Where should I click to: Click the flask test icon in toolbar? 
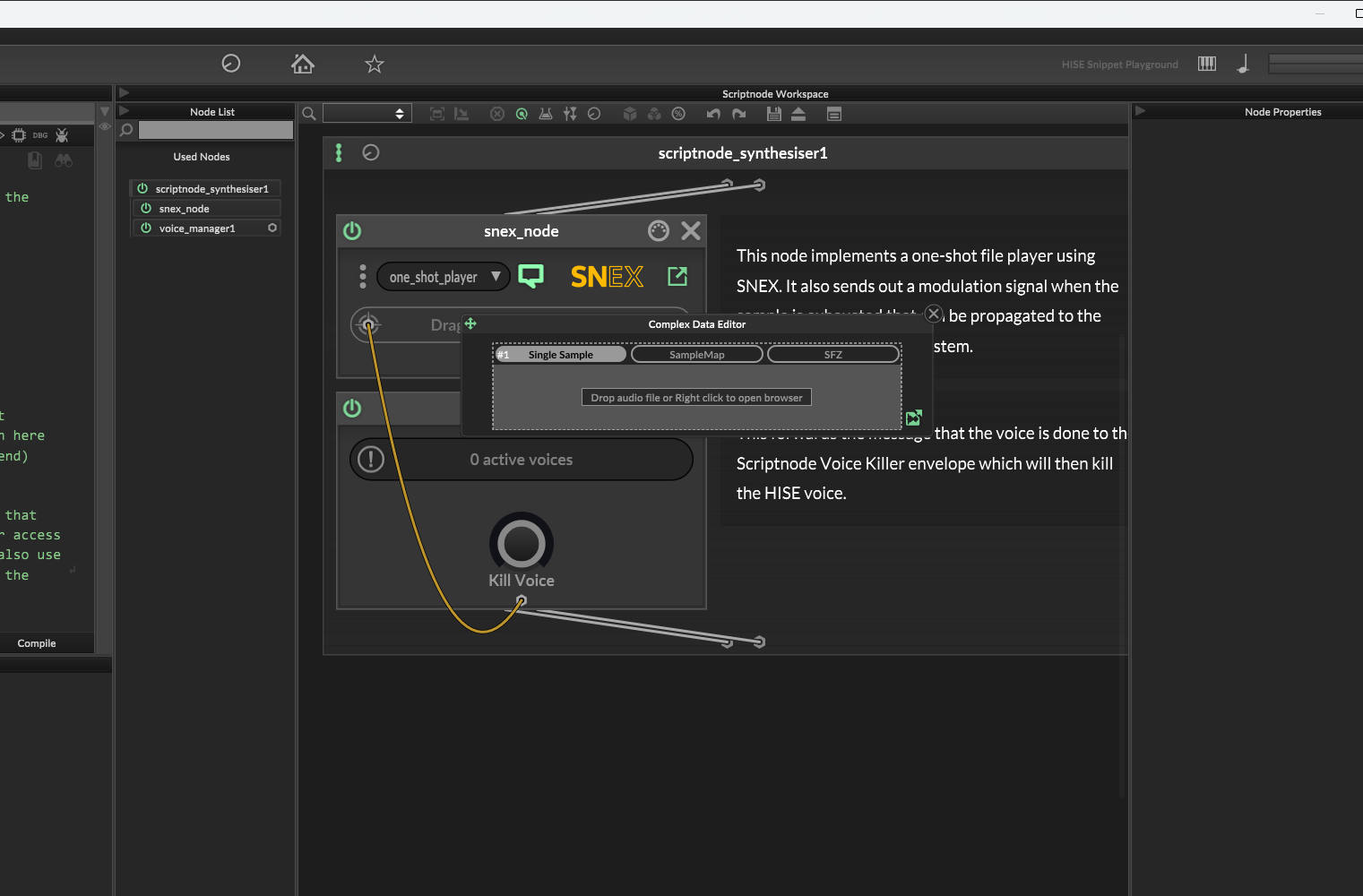coord(546,114)
